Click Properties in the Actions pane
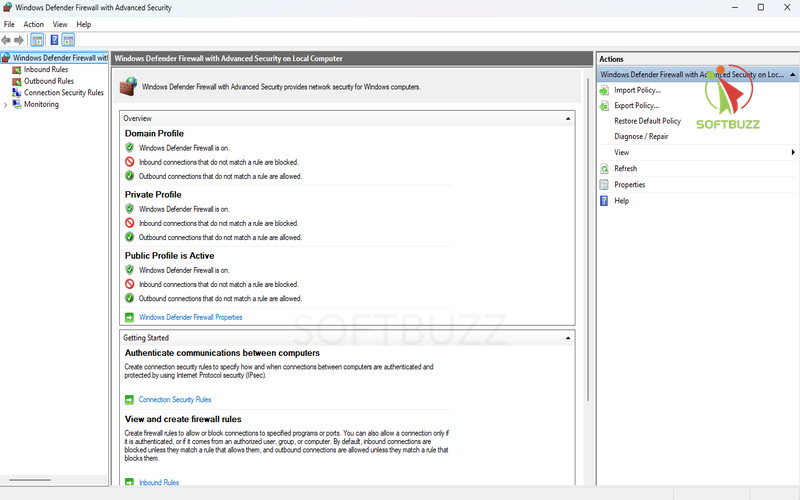The width and height of the screenshot is (800, 500). coord(630,185)
